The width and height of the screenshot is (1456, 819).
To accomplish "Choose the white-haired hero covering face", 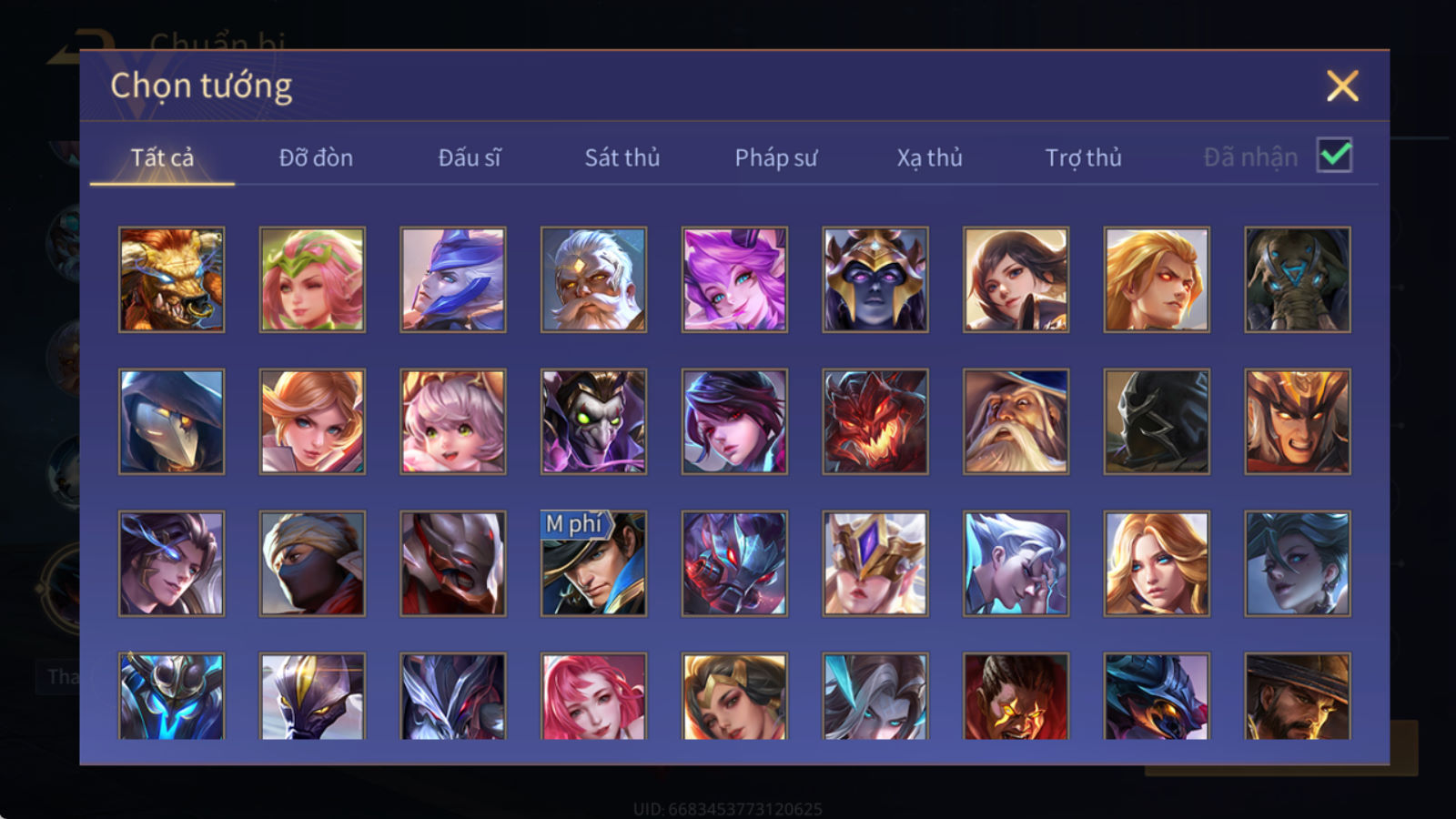I will click(x=1016, y=563).
